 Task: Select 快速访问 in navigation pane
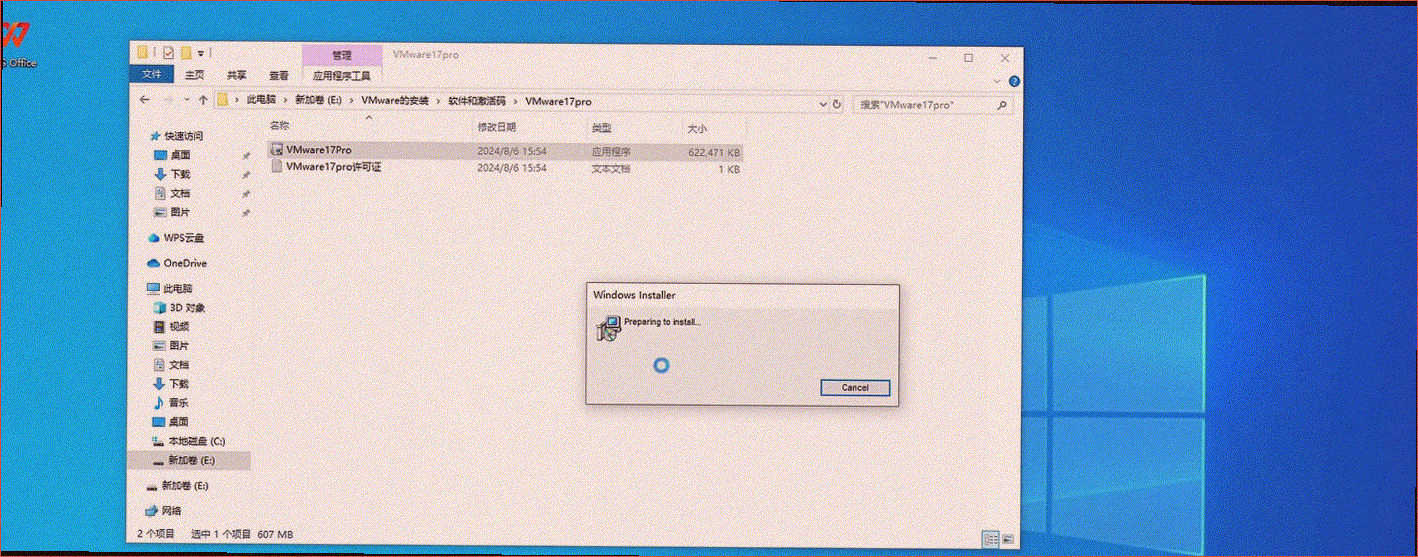coord(183,136)
